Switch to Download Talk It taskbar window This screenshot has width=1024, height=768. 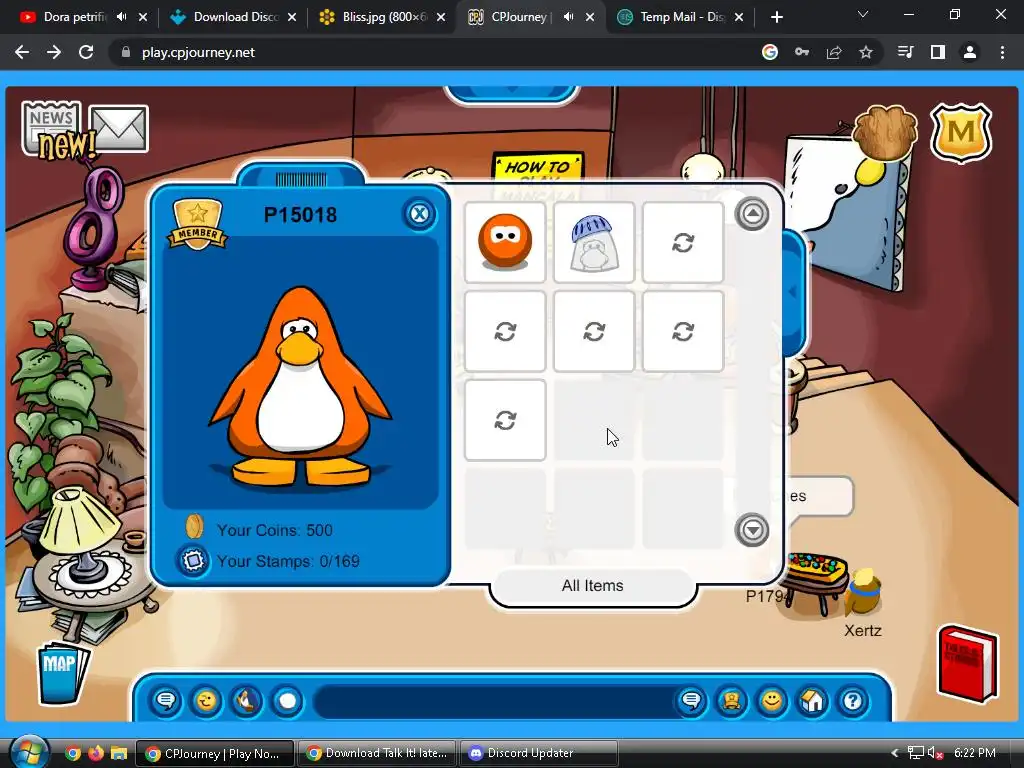(x=377, y=753)
